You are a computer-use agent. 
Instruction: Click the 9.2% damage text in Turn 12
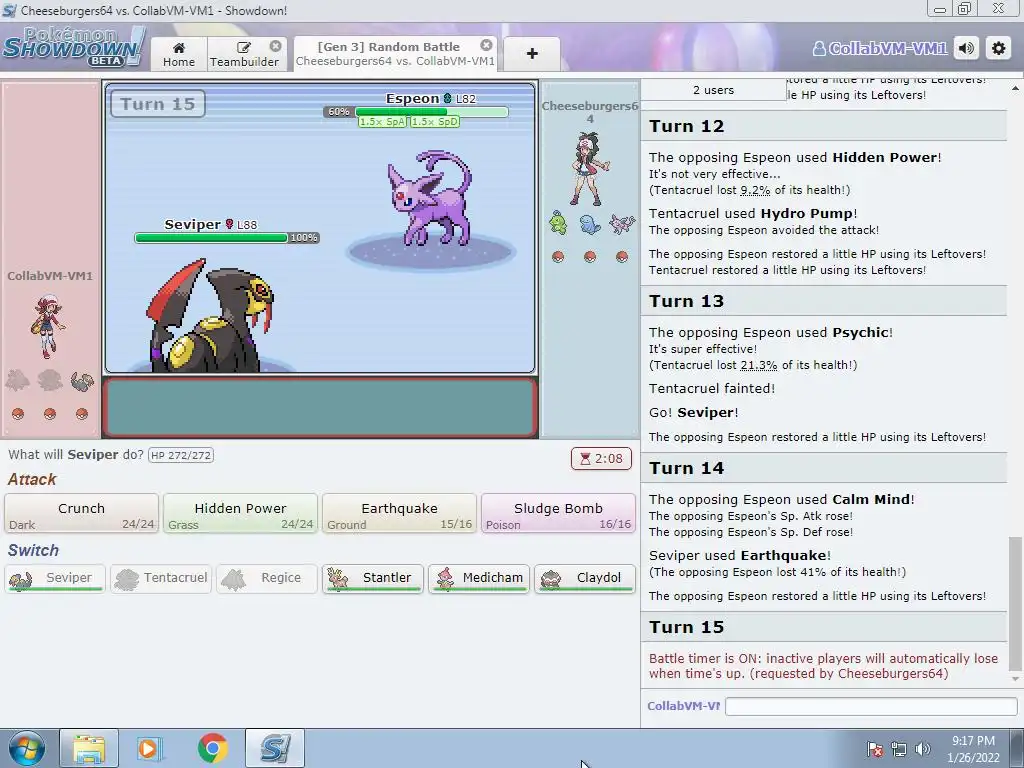(x=755, y=190)
